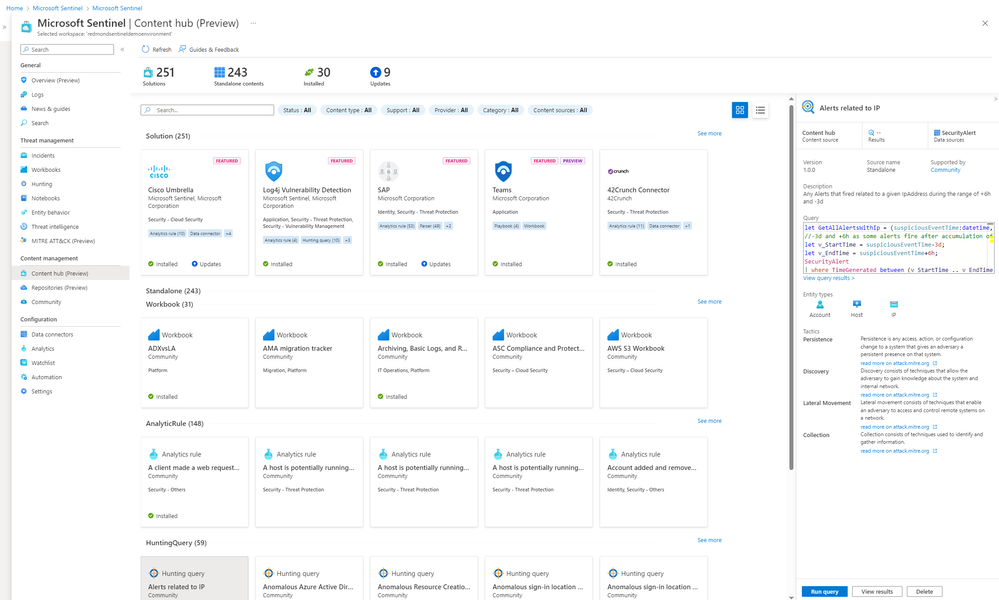
Task: Open the title more options ellipsis
Action: 253,23
